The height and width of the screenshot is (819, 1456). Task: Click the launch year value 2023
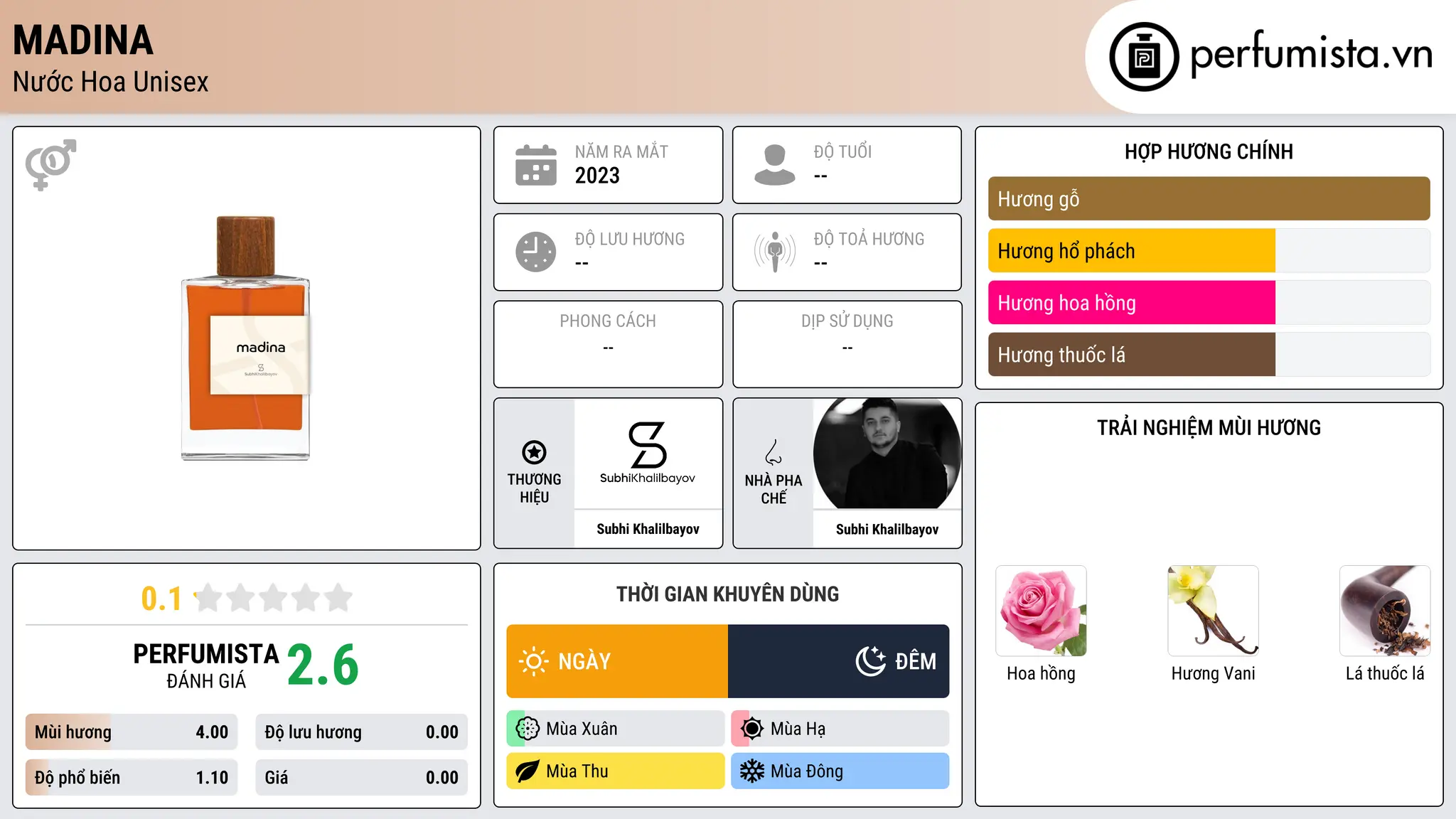(x=597, y=176)
